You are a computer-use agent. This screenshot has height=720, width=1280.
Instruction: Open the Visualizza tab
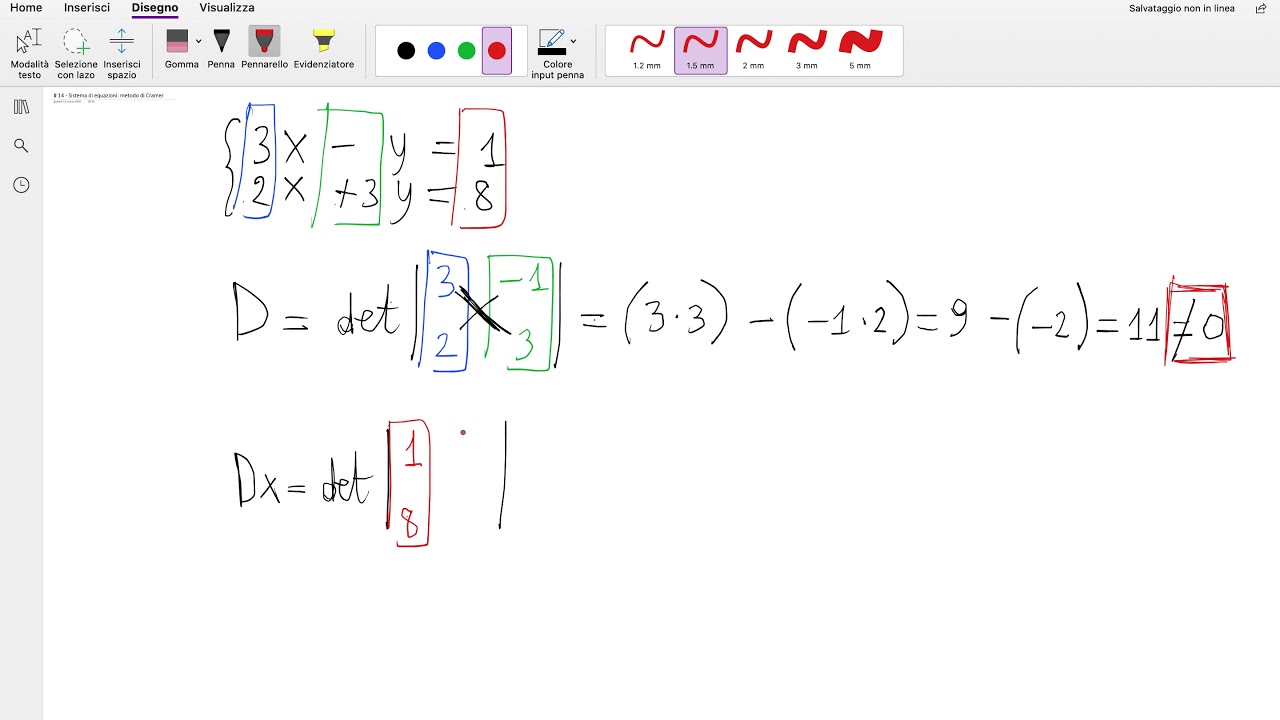tap(227, 8)
